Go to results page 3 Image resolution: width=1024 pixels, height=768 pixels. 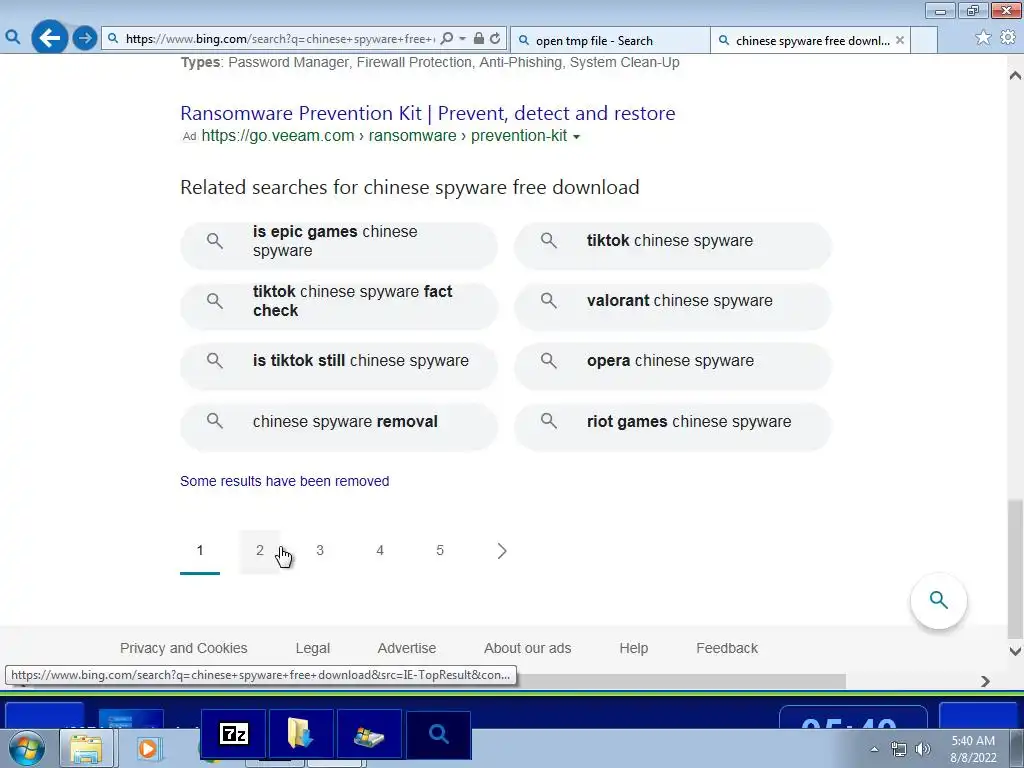coord(320,551)
